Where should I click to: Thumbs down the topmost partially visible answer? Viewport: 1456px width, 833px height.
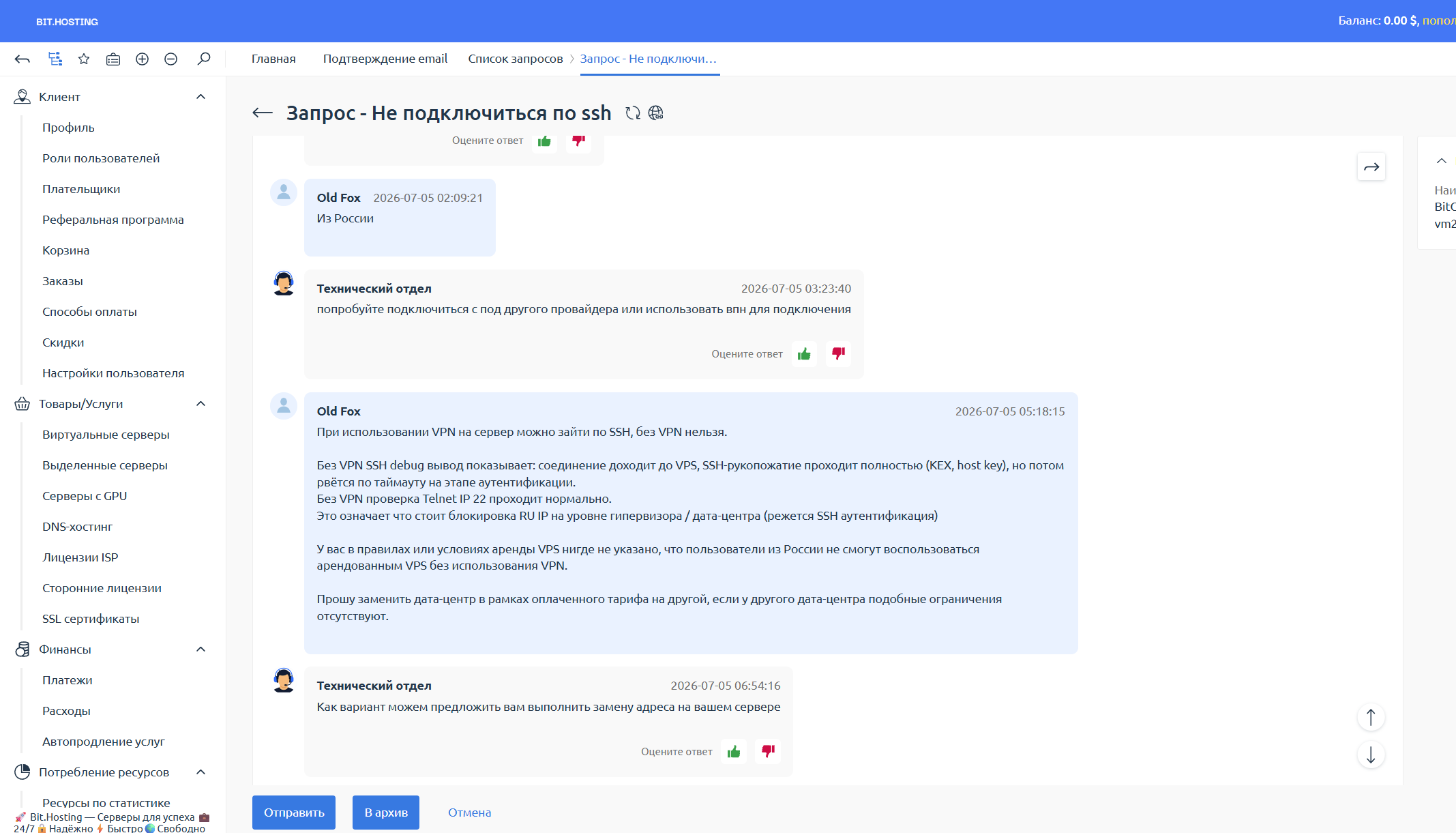pos(578,142)
